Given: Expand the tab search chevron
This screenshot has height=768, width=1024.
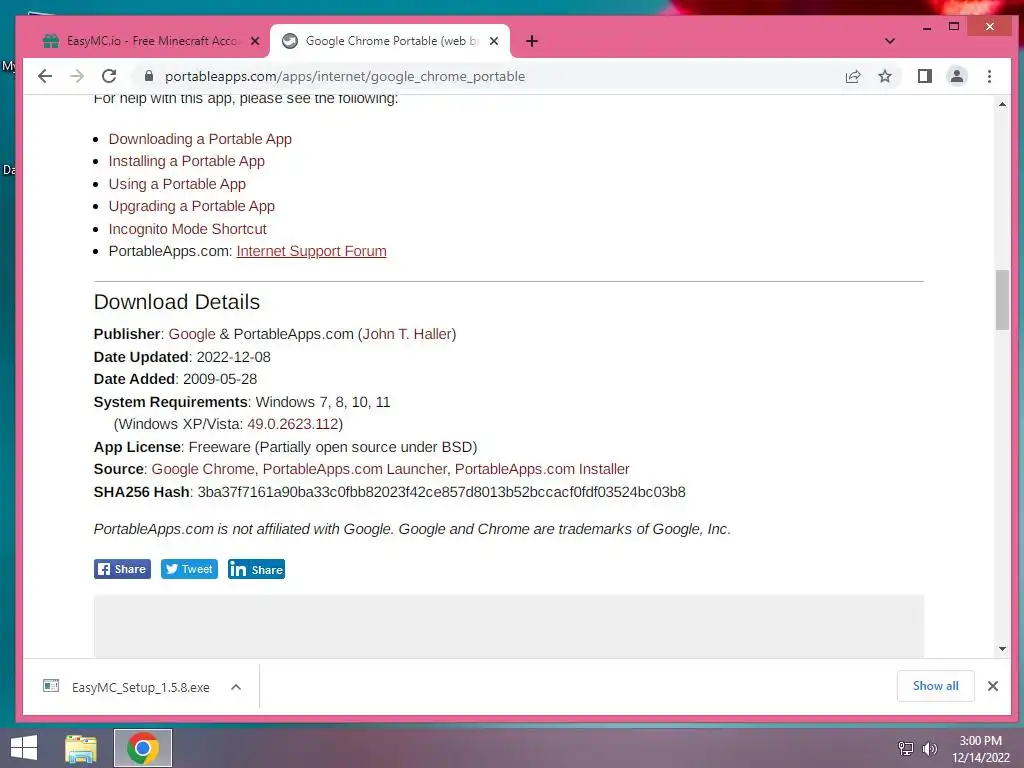Looking at the screenshot, I should [889, 41].
